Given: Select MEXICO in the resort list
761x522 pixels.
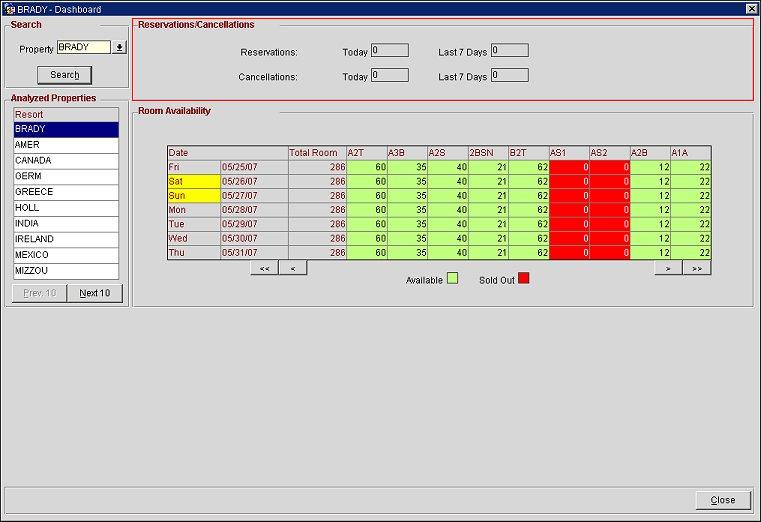Looking at the screenshot, I should coord(66,255).
